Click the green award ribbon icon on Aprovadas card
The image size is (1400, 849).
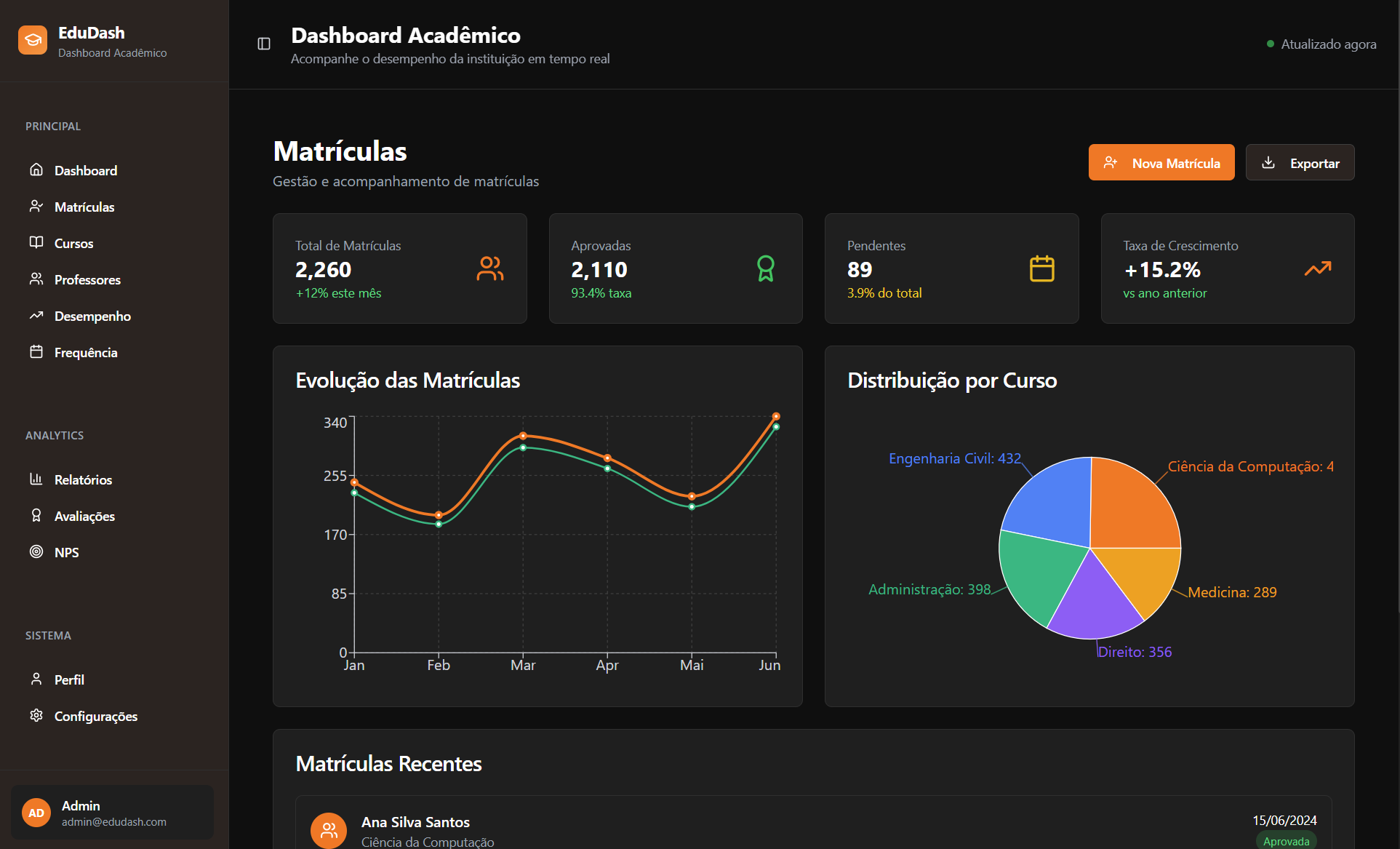point(765,268)
